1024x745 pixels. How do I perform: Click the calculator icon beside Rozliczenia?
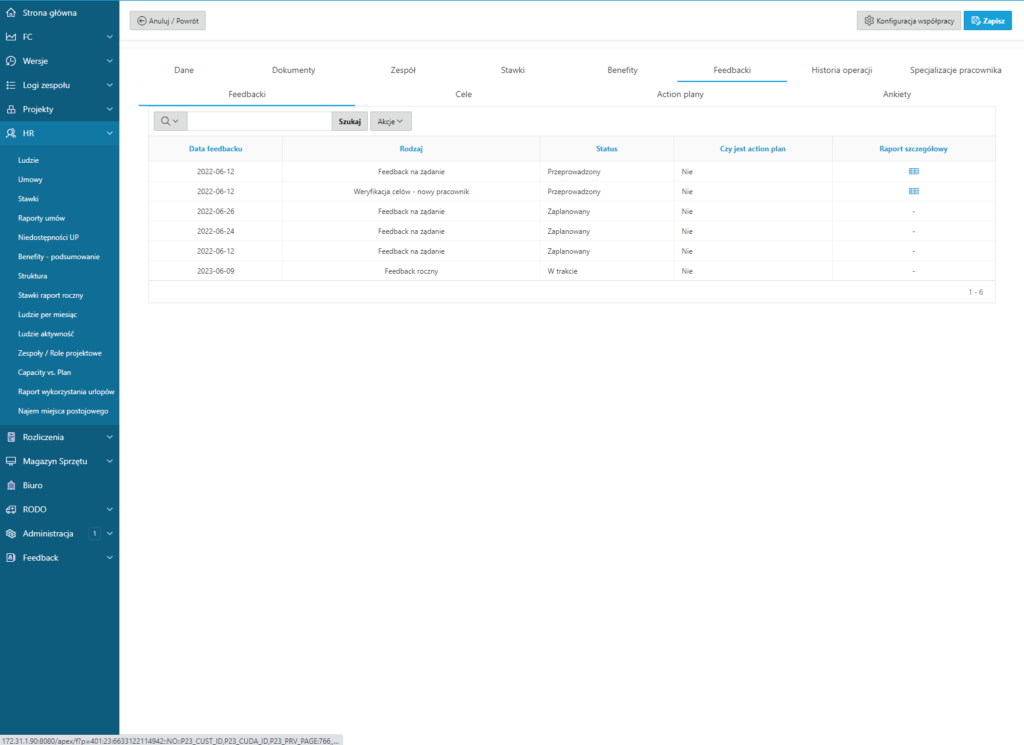tap(10, 437)
